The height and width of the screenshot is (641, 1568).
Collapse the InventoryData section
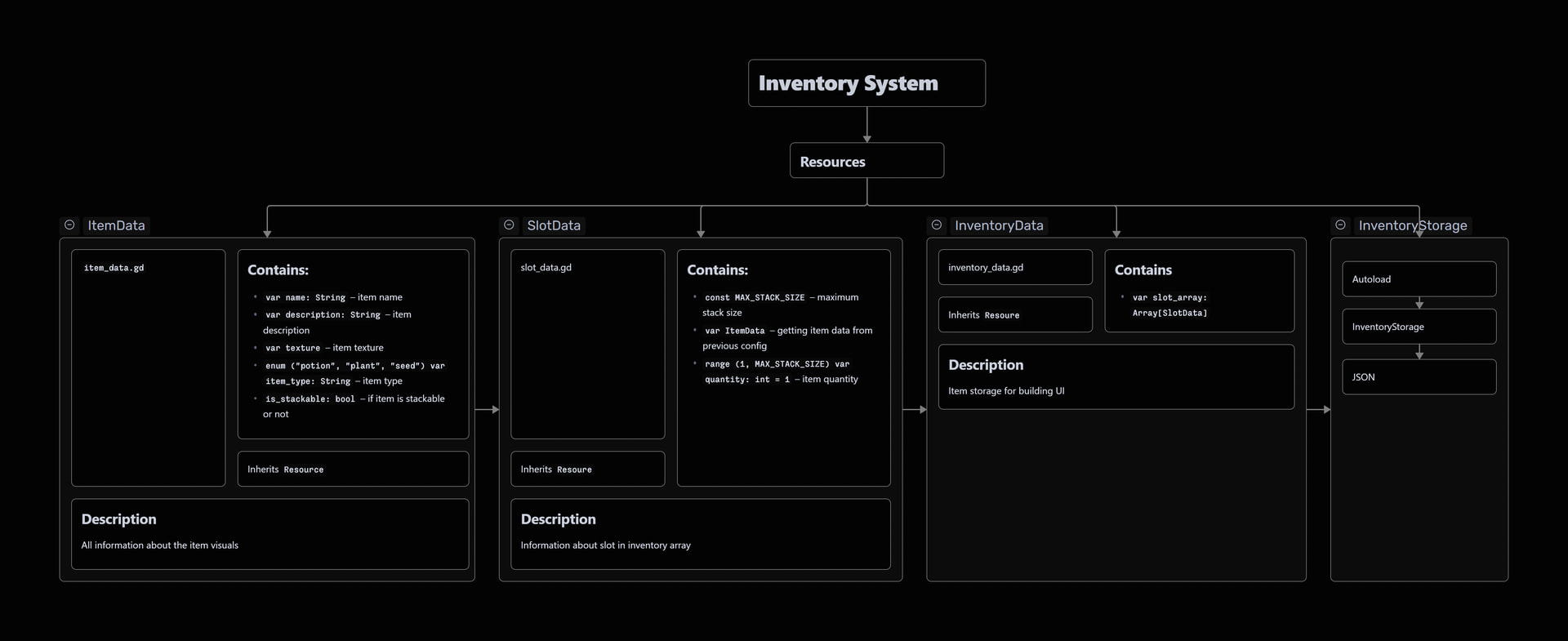(x=937, y=225)
